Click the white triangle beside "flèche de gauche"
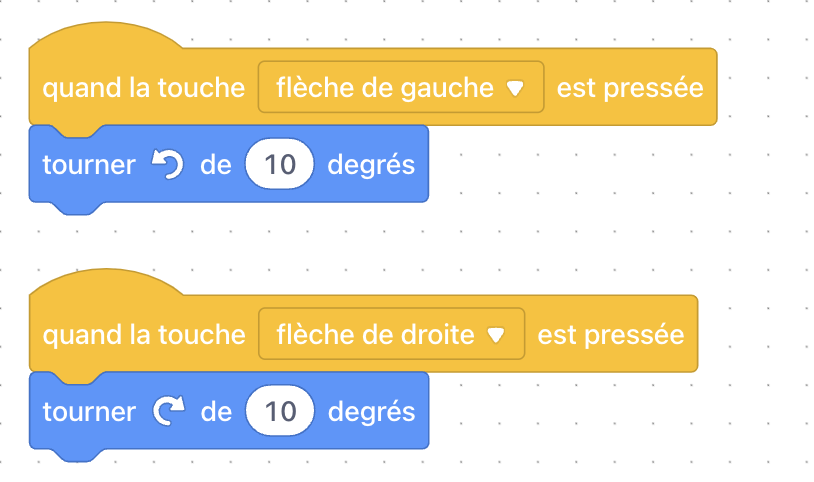 click(515, 88)
